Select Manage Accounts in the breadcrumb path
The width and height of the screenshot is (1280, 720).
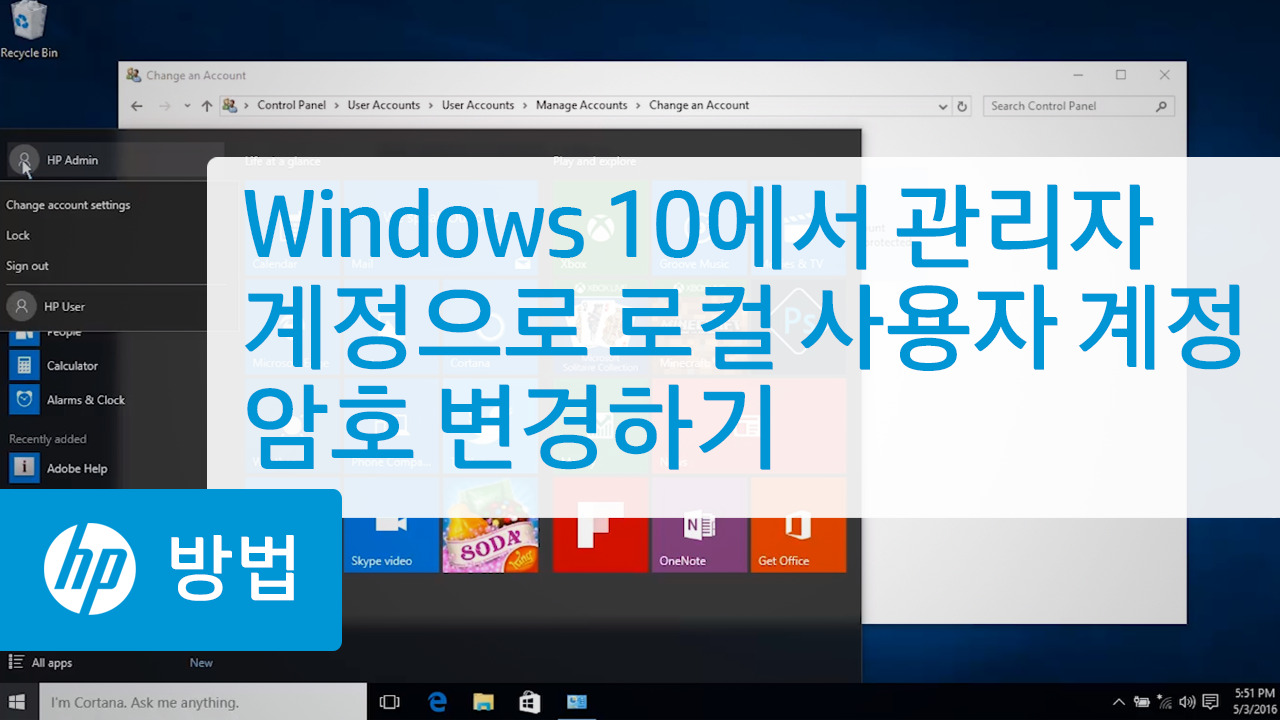point(582,104)
